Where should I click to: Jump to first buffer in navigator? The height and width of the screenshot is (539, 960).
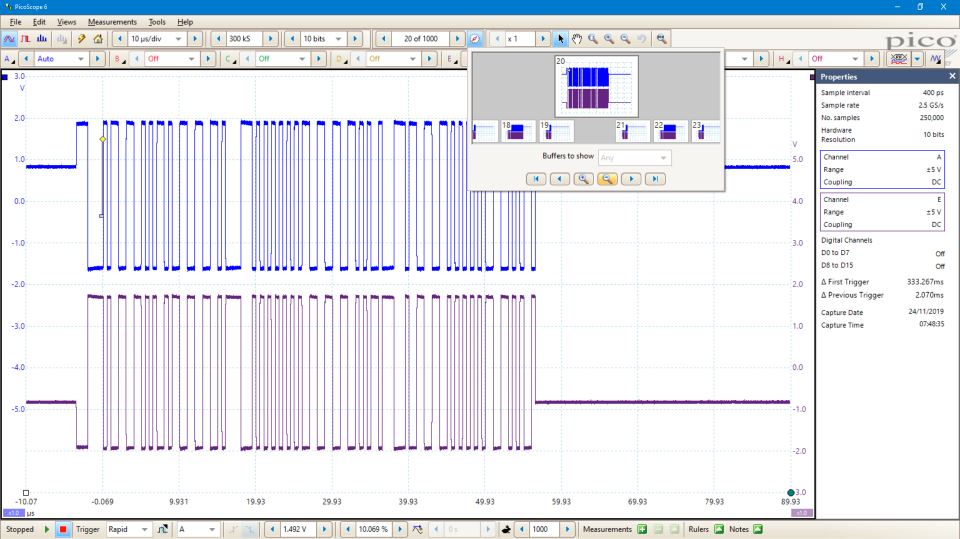[536, 178]
